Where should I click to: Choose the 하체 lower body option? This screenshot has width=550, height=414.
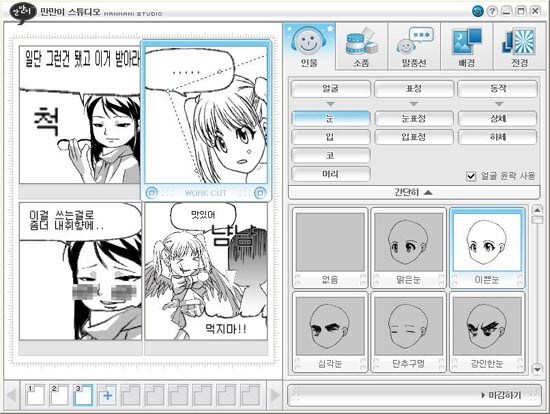click(x=498, y=137)
